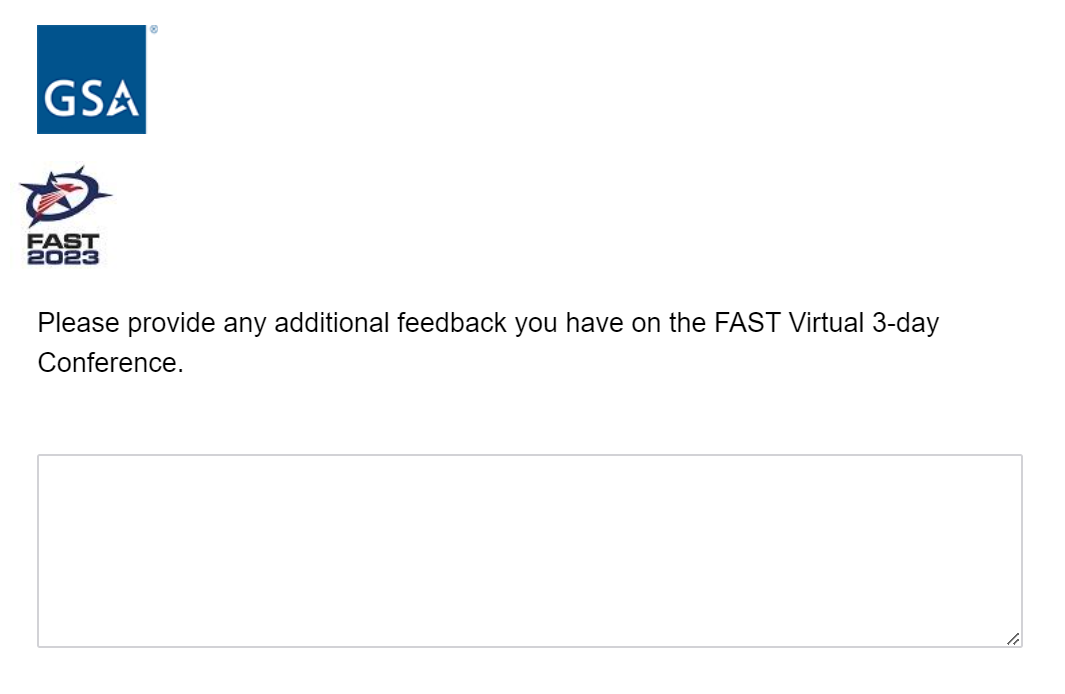Click the word "Conference." in the prompt
The height and width of the screenshot is (694, 1065).
110,362
